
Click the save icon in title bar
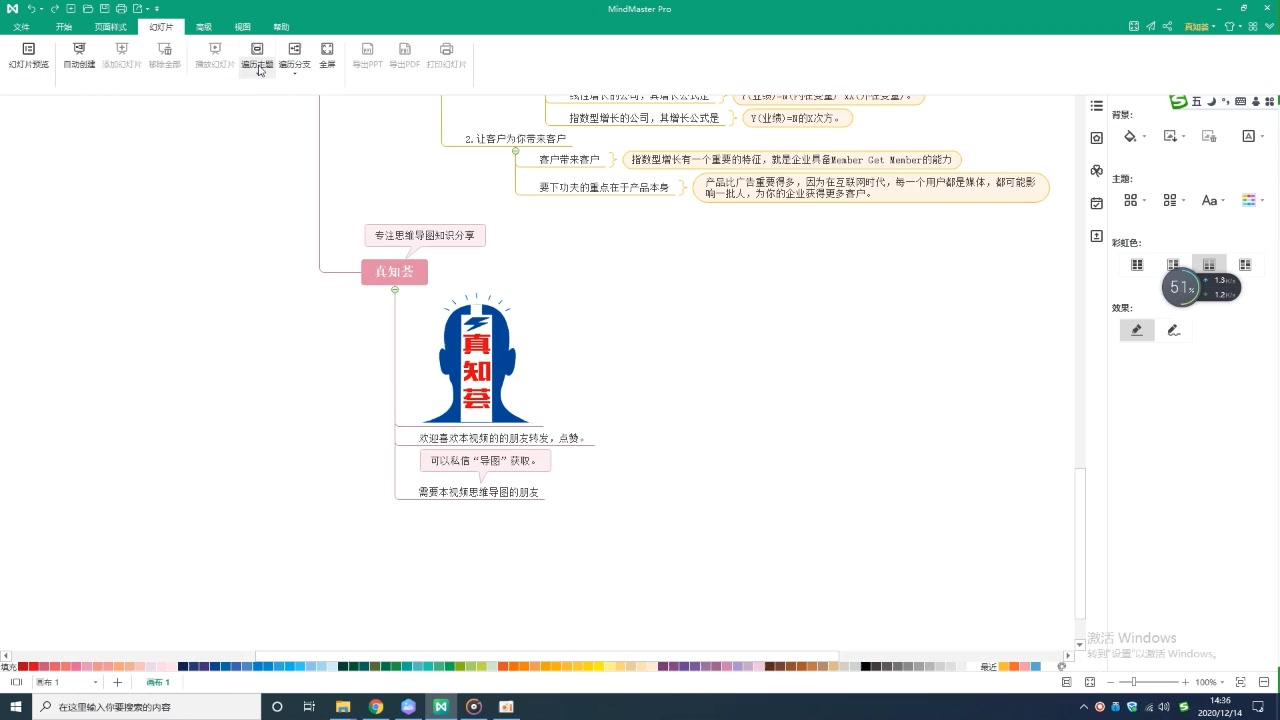105,8
